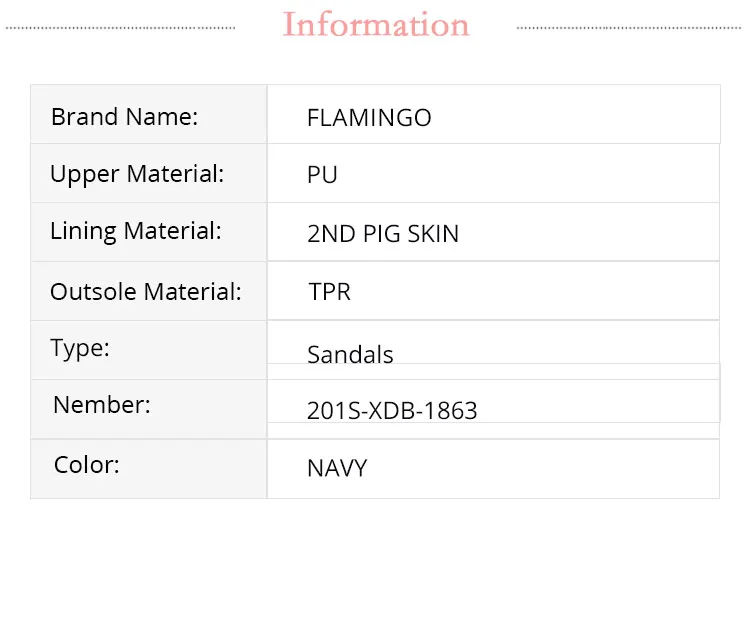Select the Upper Material label
This screenshot has width=750, height=624.
pos(137,174)
